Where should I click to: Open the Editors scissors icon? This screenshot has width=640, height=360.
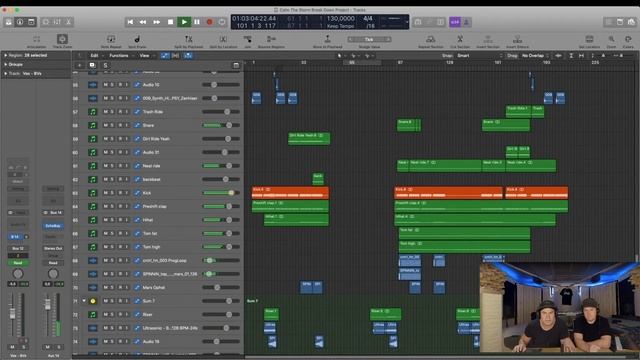(68, 22)
